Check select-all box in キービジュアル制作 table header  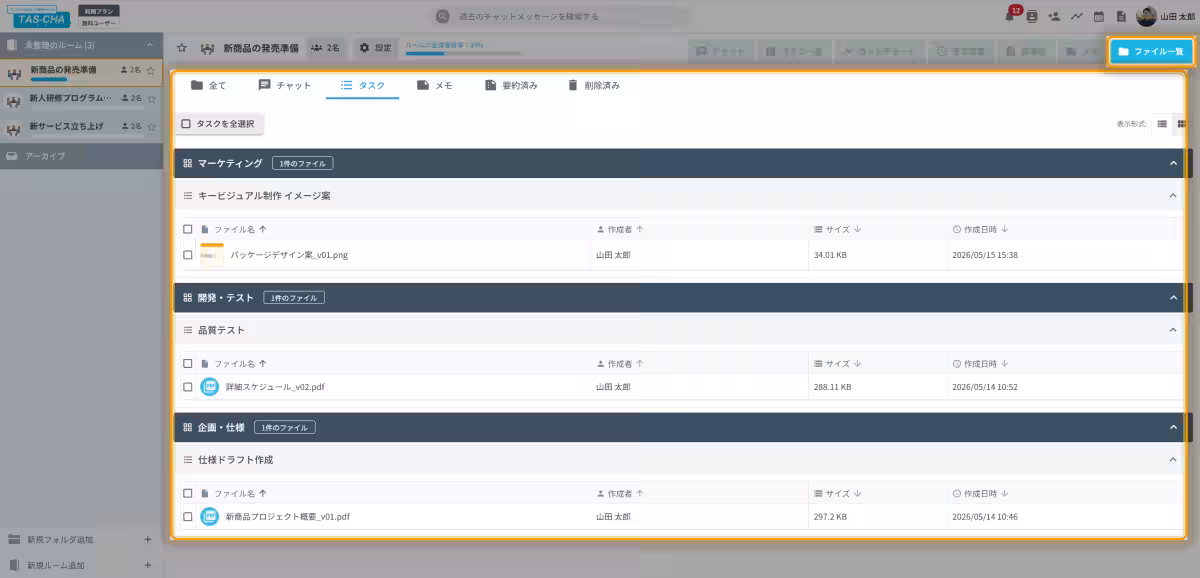point(187,229)
